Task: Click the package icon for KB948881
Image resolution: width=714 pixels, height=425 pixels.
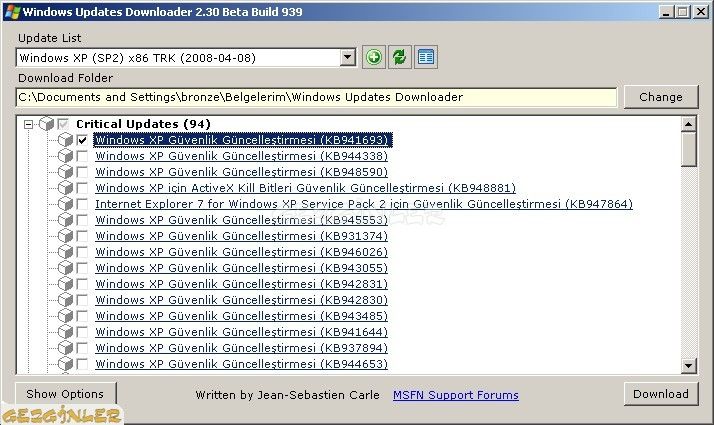Action: click(x=66, y=188)
